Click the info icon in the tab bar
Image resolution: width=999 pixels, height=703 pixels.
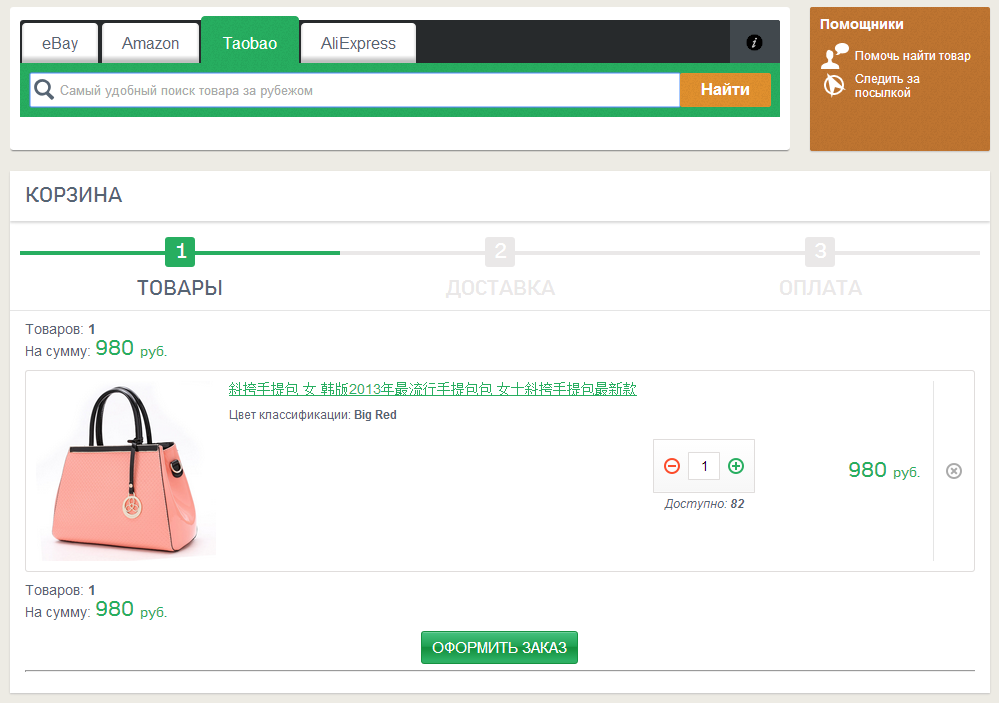pos(754,43)
